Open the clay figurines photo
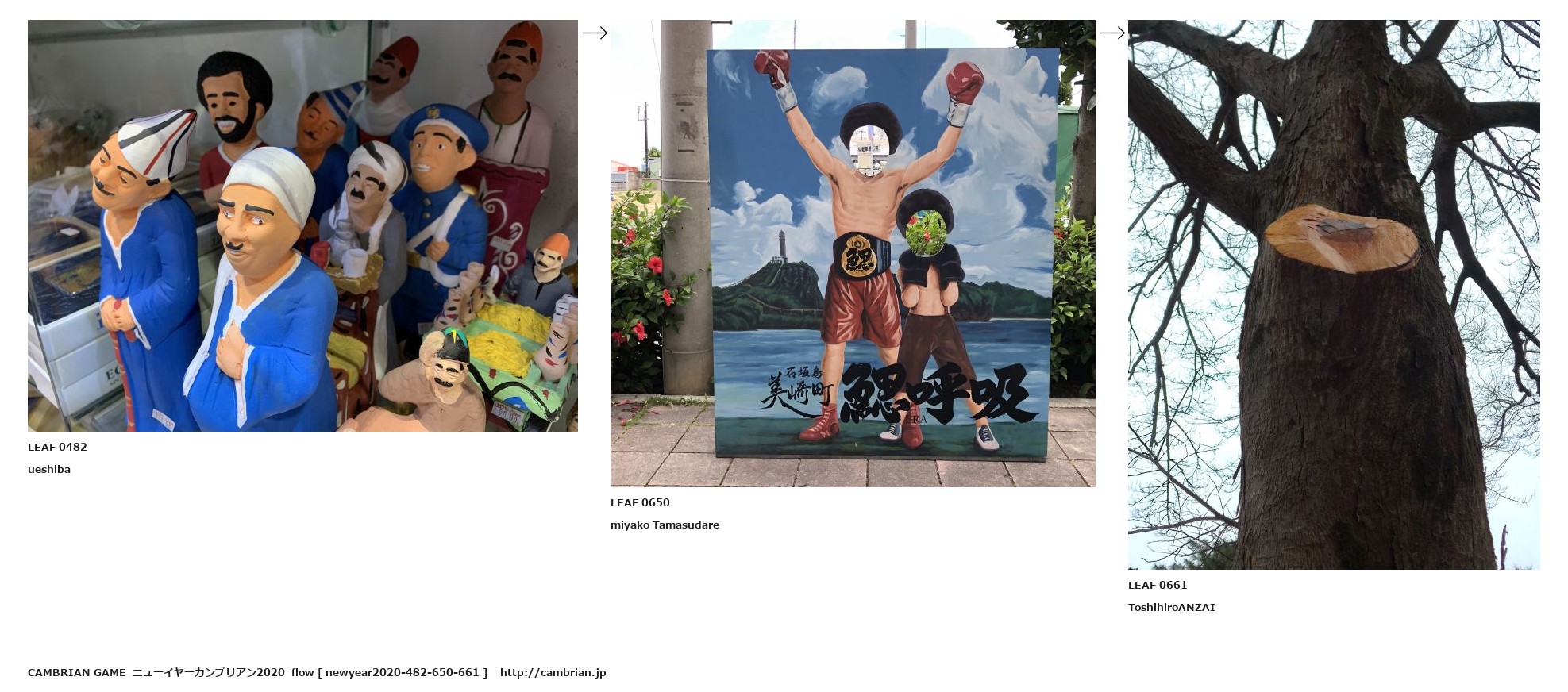 [x=302, y=225]
